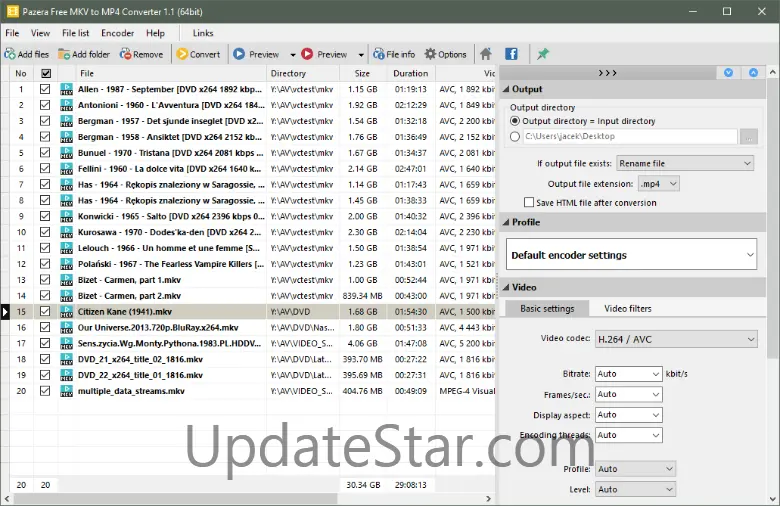Image resolution: width=780 pixels, height=506 pixels.
Task: Enable Save HTML file after conversion
Action: point(529,202)
